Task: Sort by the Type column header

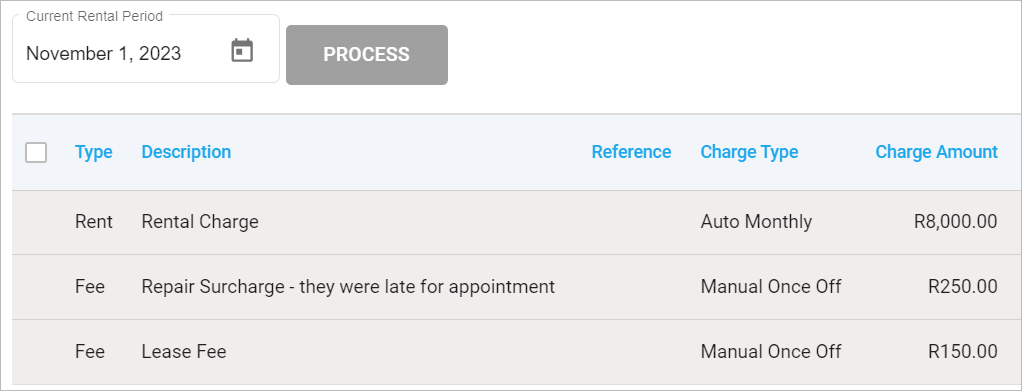Action: (x=93, y=152)
